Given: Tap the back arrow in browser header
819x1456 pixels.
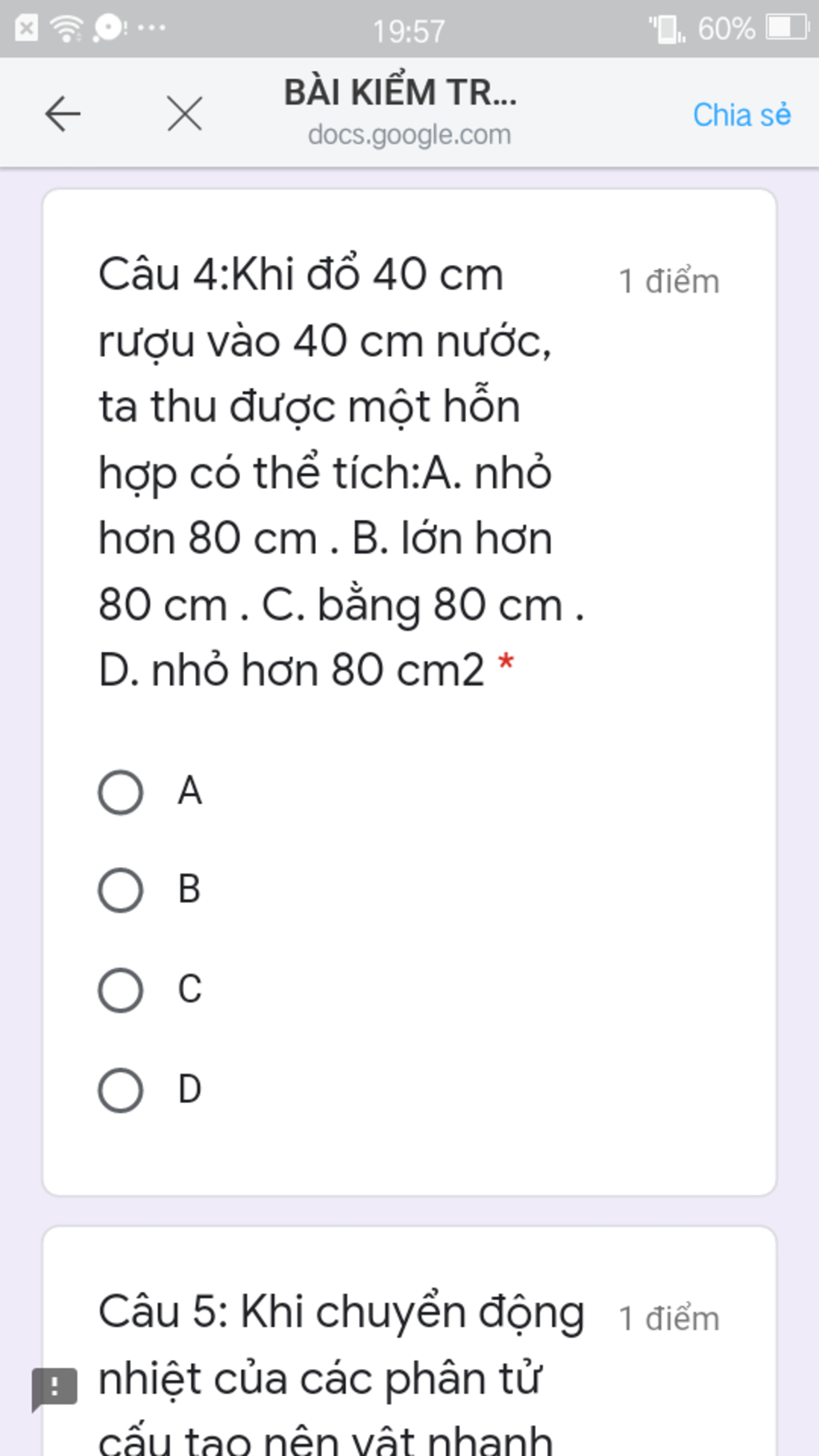Looking at the screenshot, I should click(x=62, y=114).
